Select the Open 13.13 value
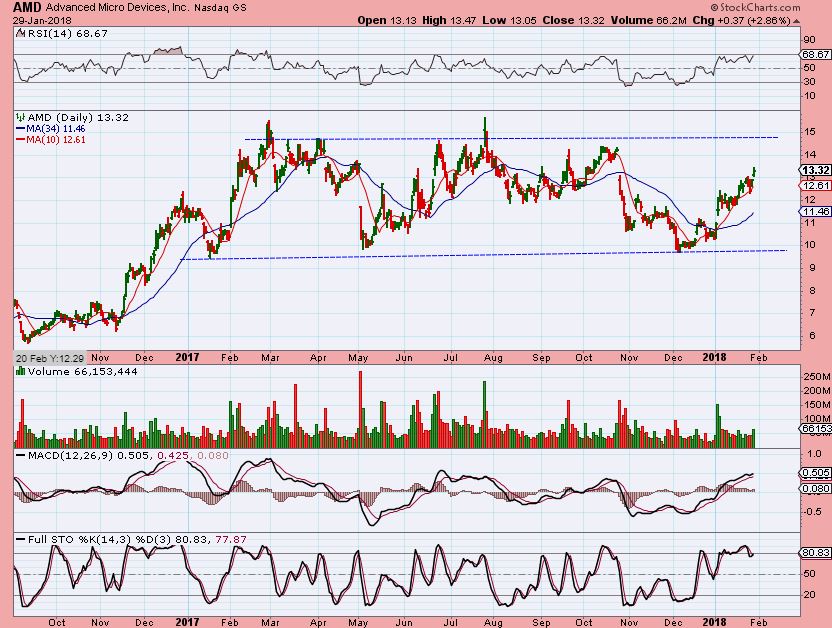Screen dimensions: 832x628 387,20
